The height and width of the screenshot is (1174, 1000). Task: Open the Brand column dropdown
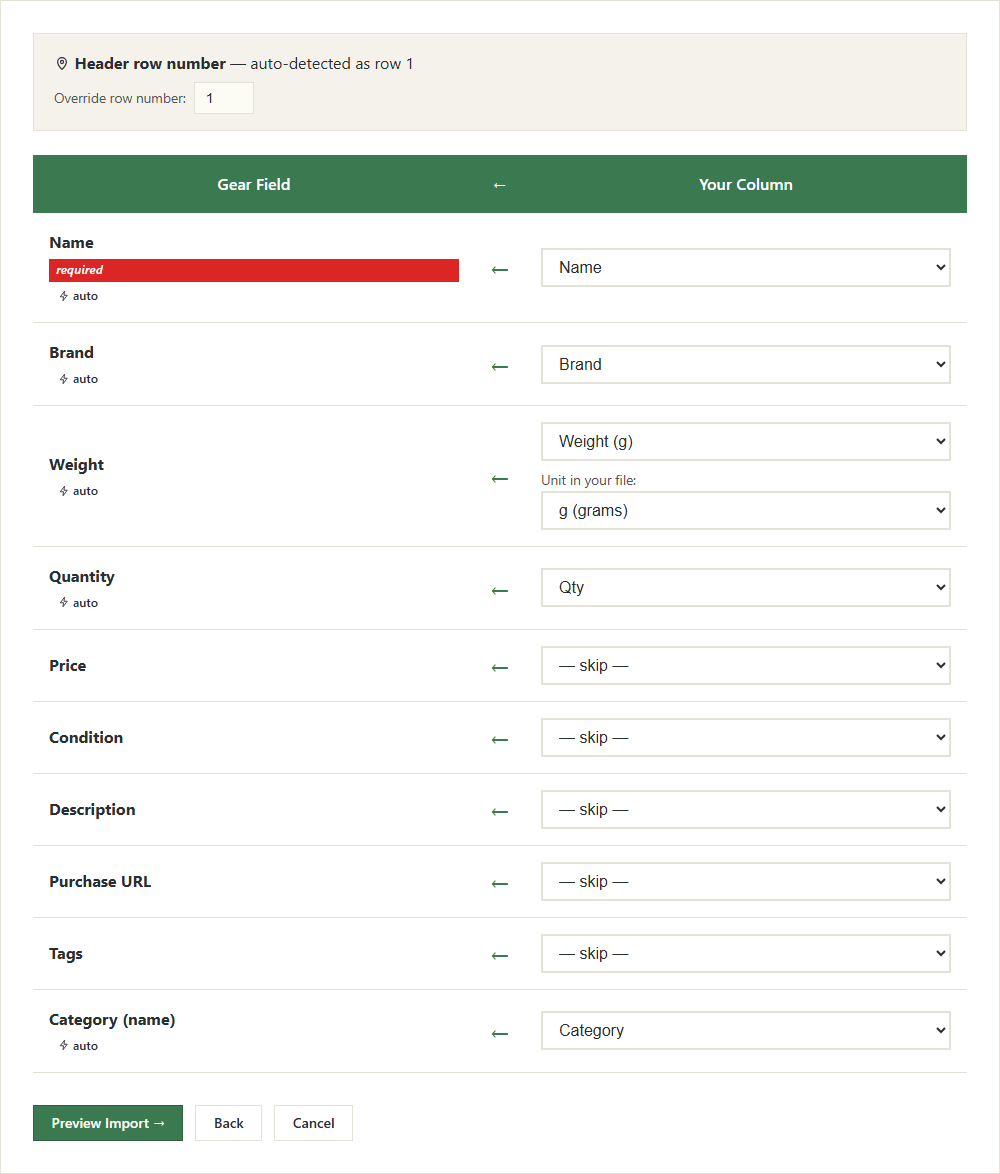(x=746, y=365)
